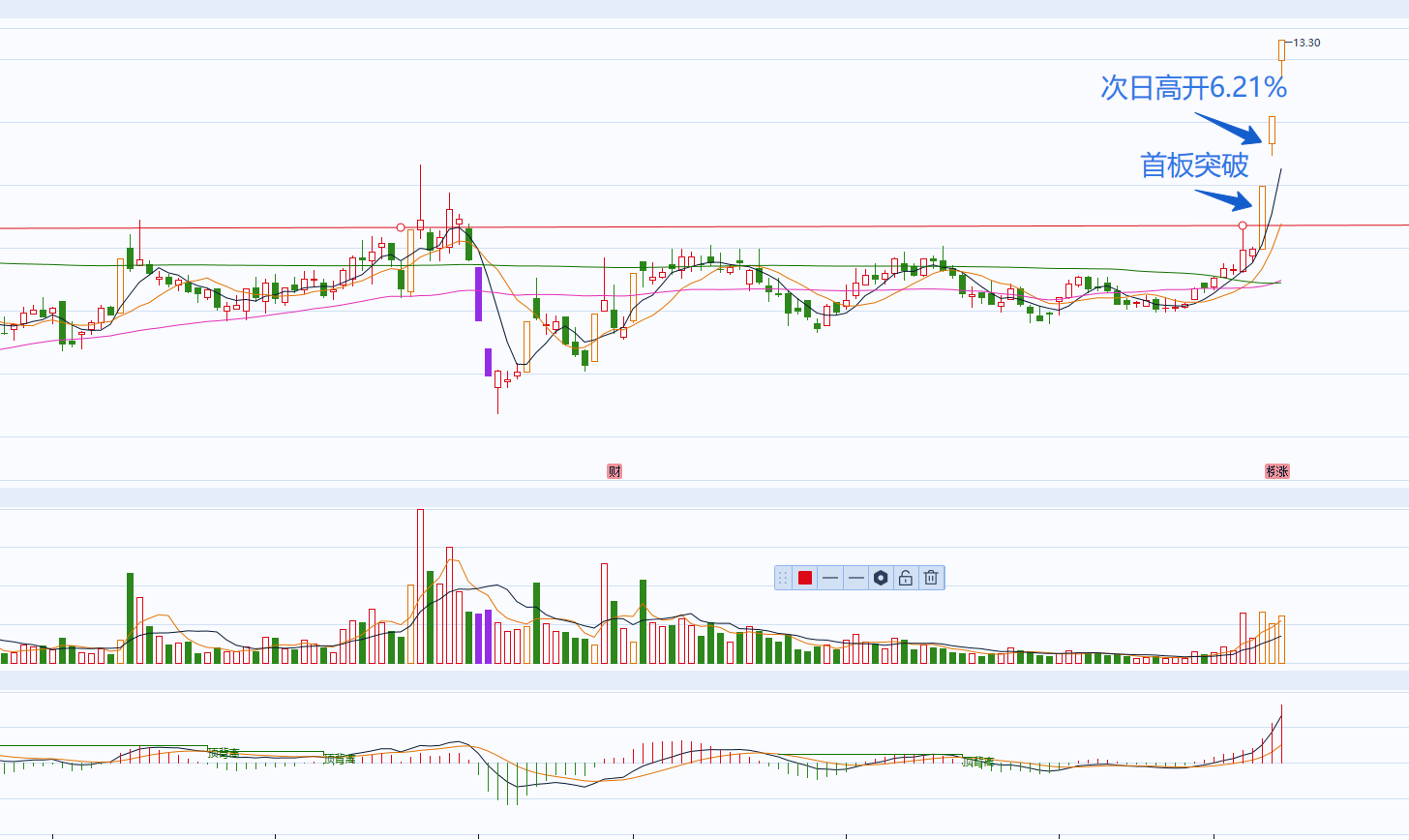This screenshot has height=840, width=1409.
Task: Select the right circle anchor of the red horizontal line
Action: [1243, 225]
